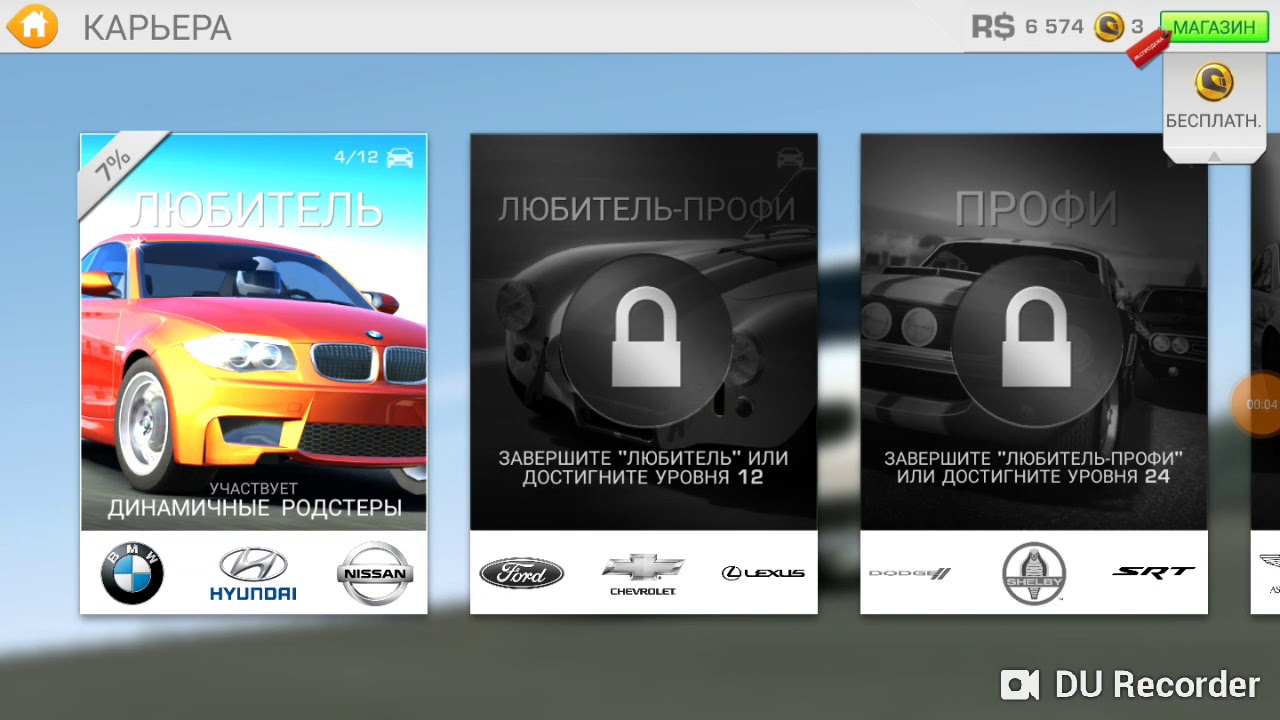Viewport: 1280px width, 720px height.
Task: Tap the padlock on the ПРОФИ card
Action: tap(1036, 339)
